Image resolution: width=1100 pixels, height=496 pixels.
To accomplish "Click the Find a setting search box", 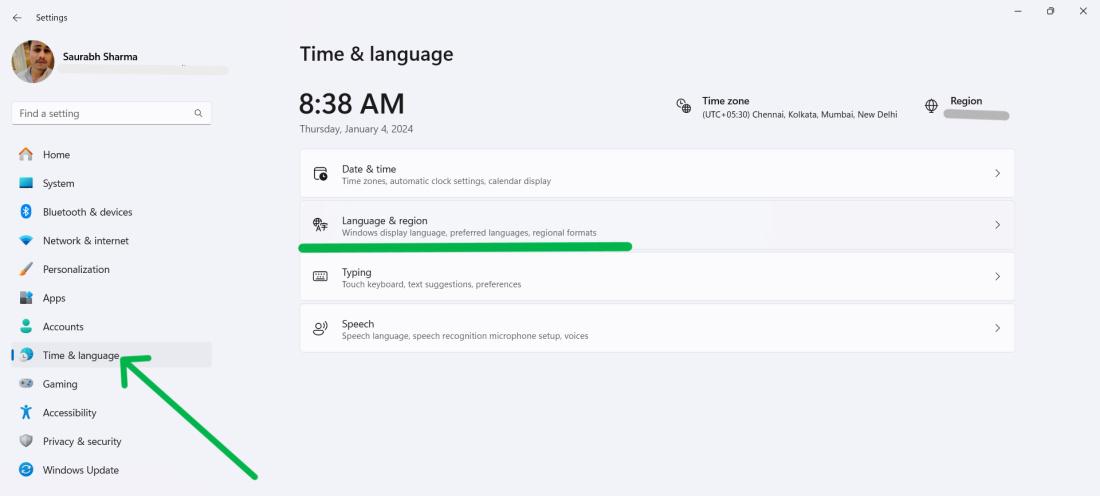I will click(x=100, y=114).
